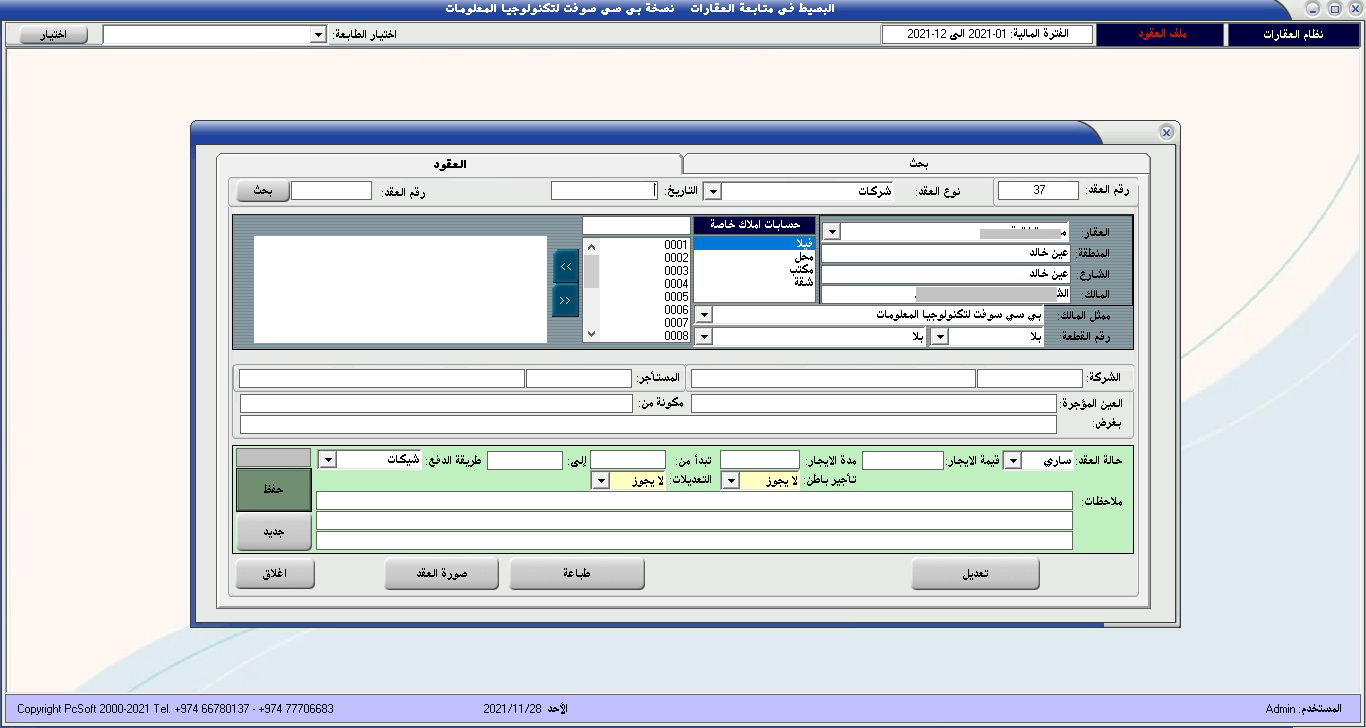This screenshot has height=728, width=1366.
Task: Switch to the بحث tab
Action: point(917,164)
